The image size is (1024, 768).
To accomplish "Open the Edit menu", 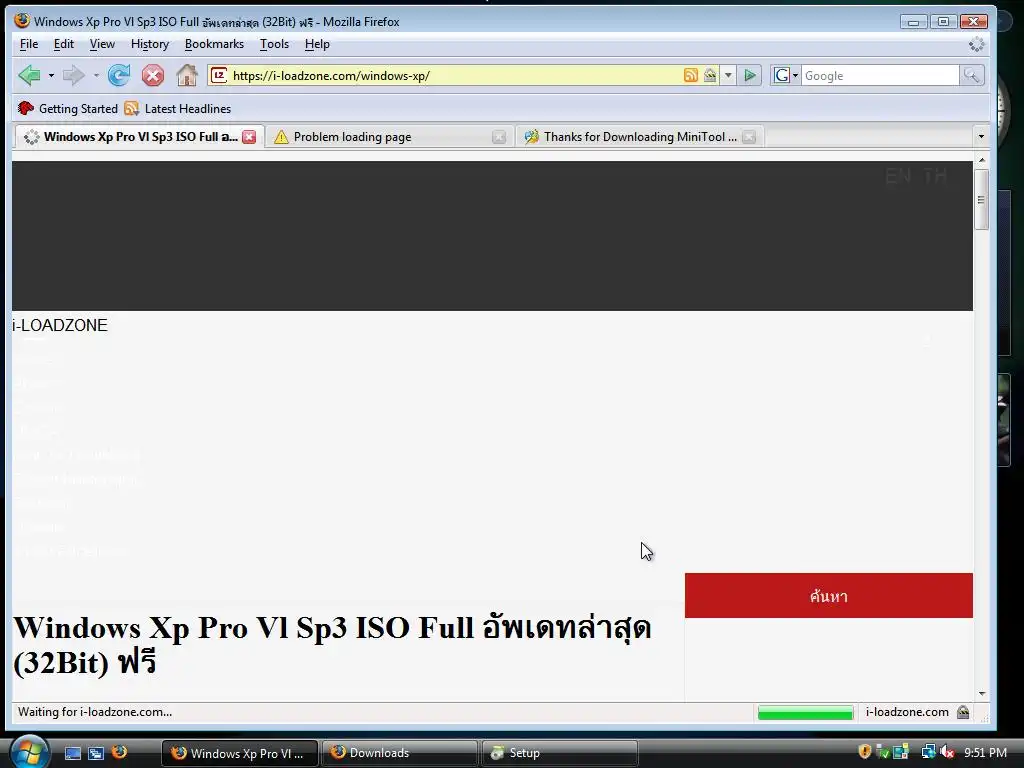I will [x=63, y=44].
